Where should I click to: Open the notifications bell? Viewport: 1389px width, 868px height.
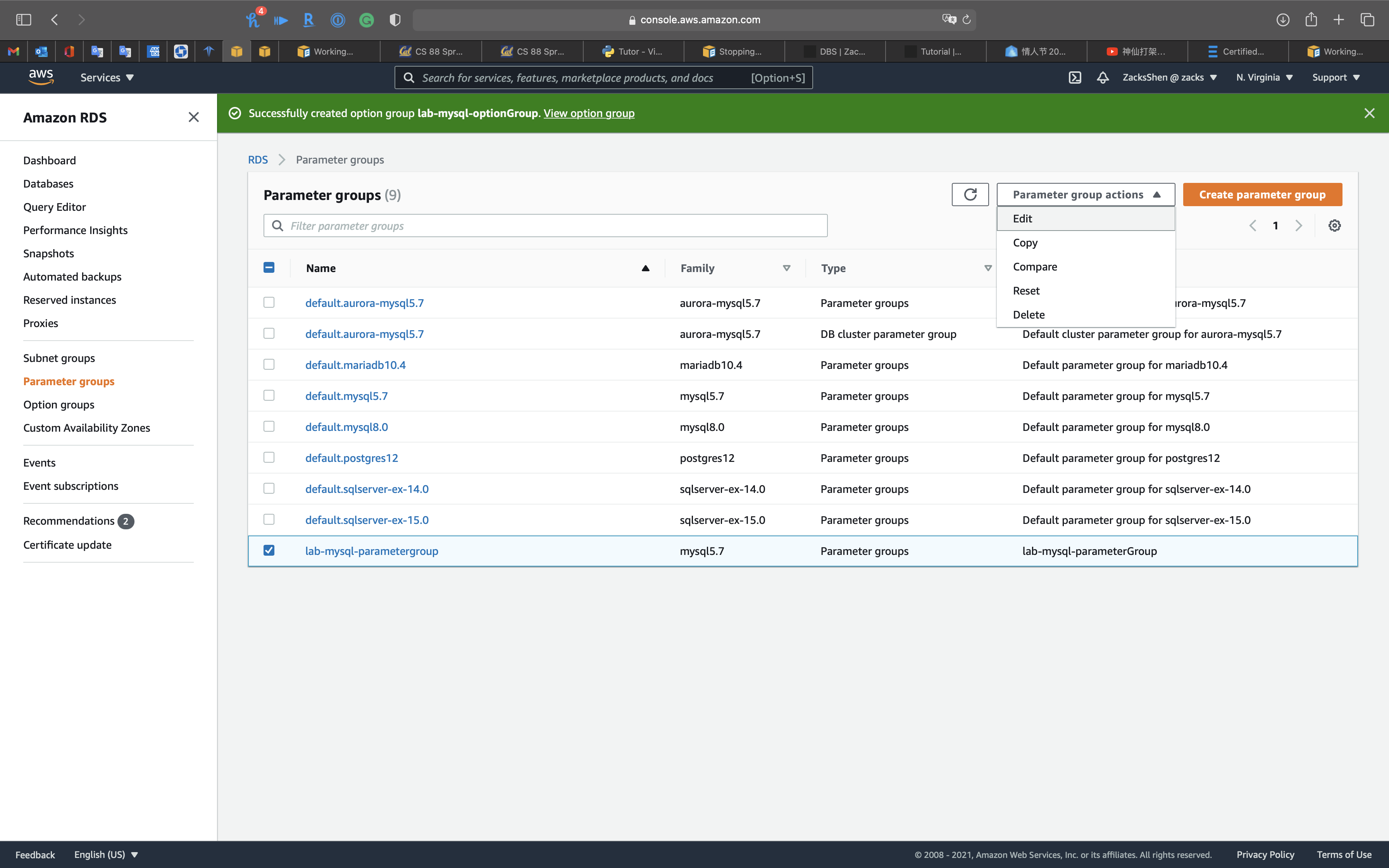(1103, 77)
